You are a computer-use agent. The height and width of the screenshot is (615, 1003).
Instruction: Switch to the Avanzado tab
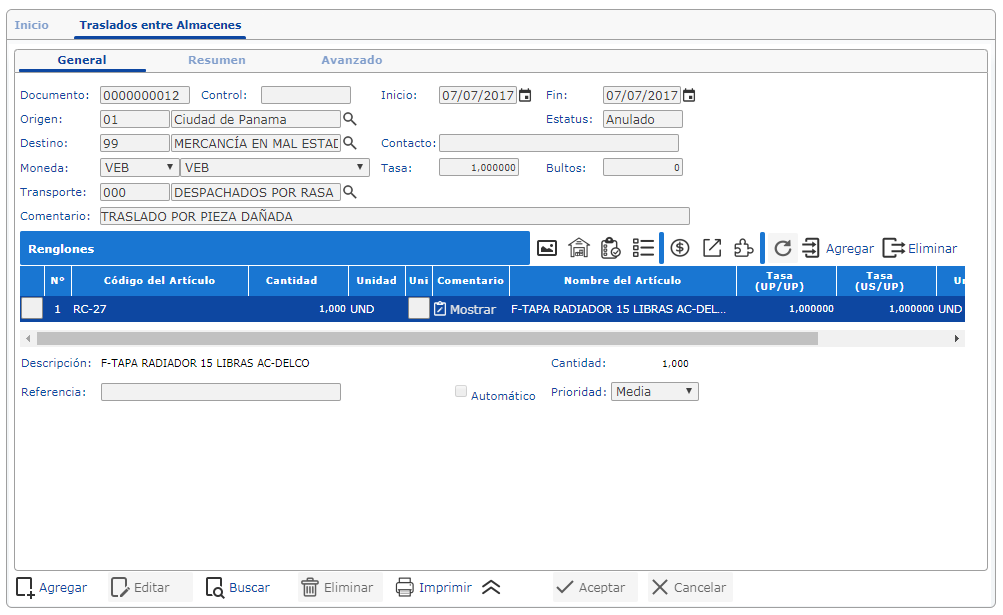(351, 60)
